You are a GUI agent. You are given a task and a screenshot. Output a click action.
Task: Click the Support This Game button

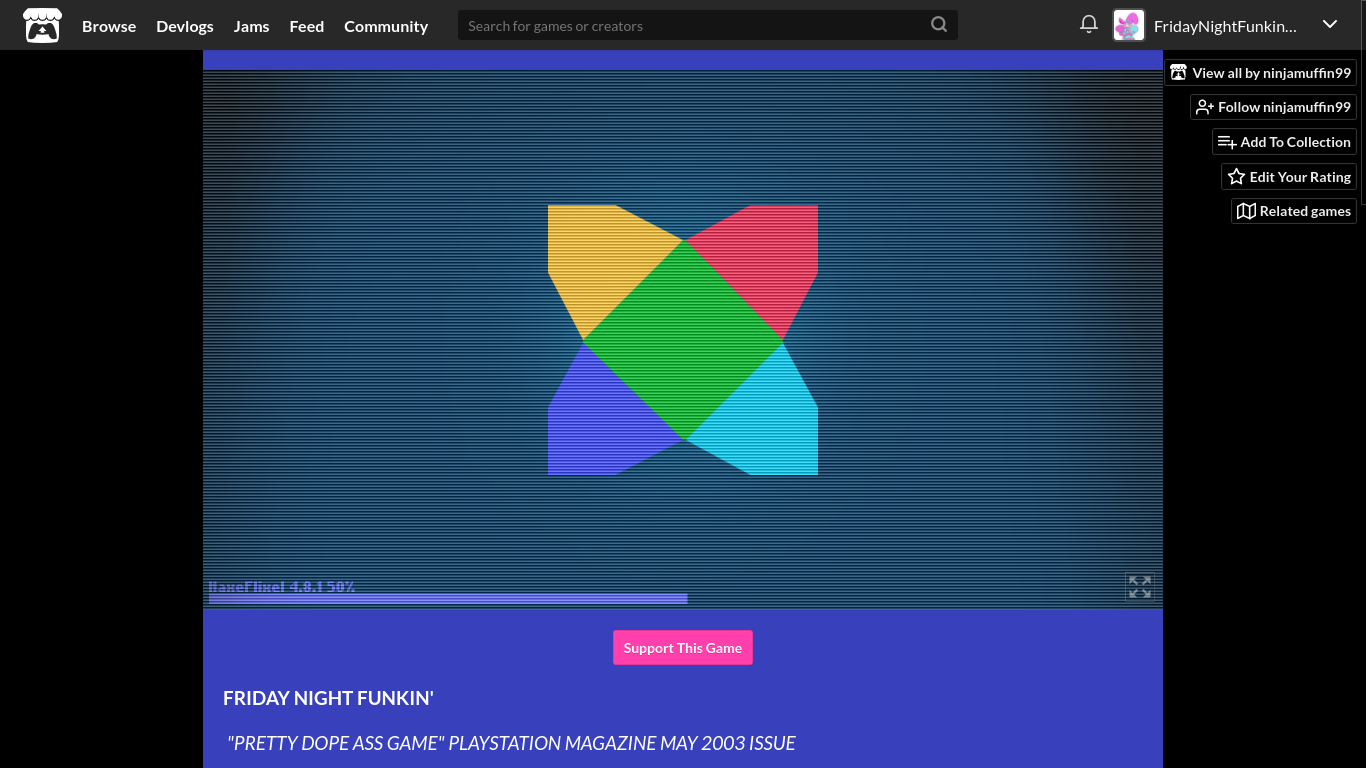(683, 648)
